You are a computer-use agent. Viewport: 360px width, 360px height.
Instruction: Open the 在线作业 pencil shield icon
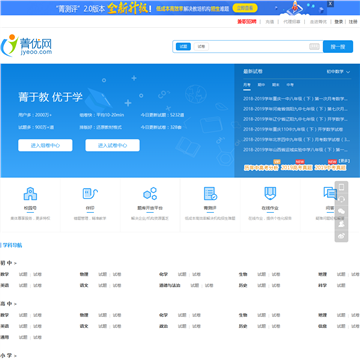tap(270, 194)
